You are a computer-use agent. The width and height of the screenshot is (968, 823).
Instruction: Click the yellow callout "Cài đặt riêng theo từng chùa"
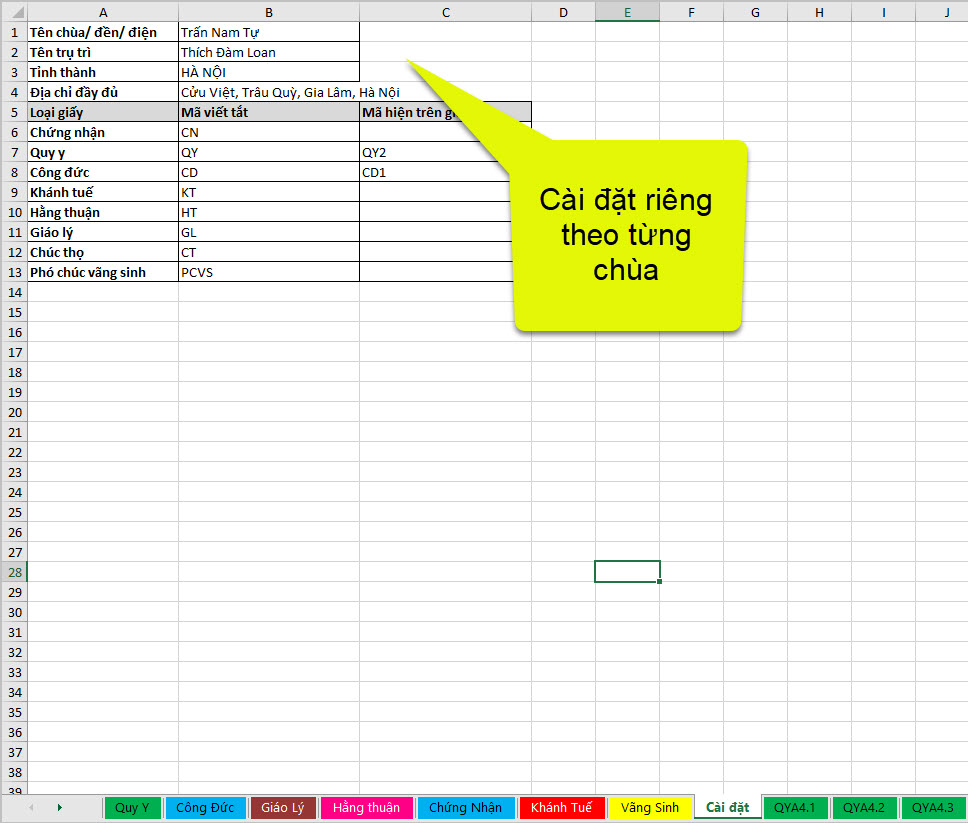coord(626,235)
